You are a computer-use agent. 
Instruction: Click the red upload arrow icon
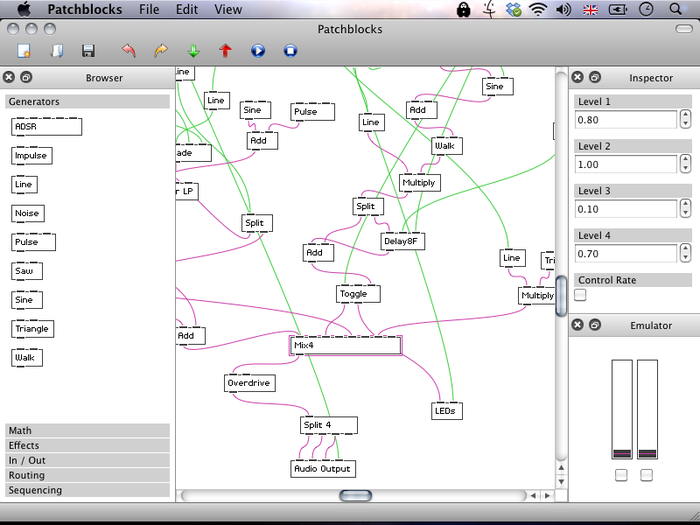[225, 50]
